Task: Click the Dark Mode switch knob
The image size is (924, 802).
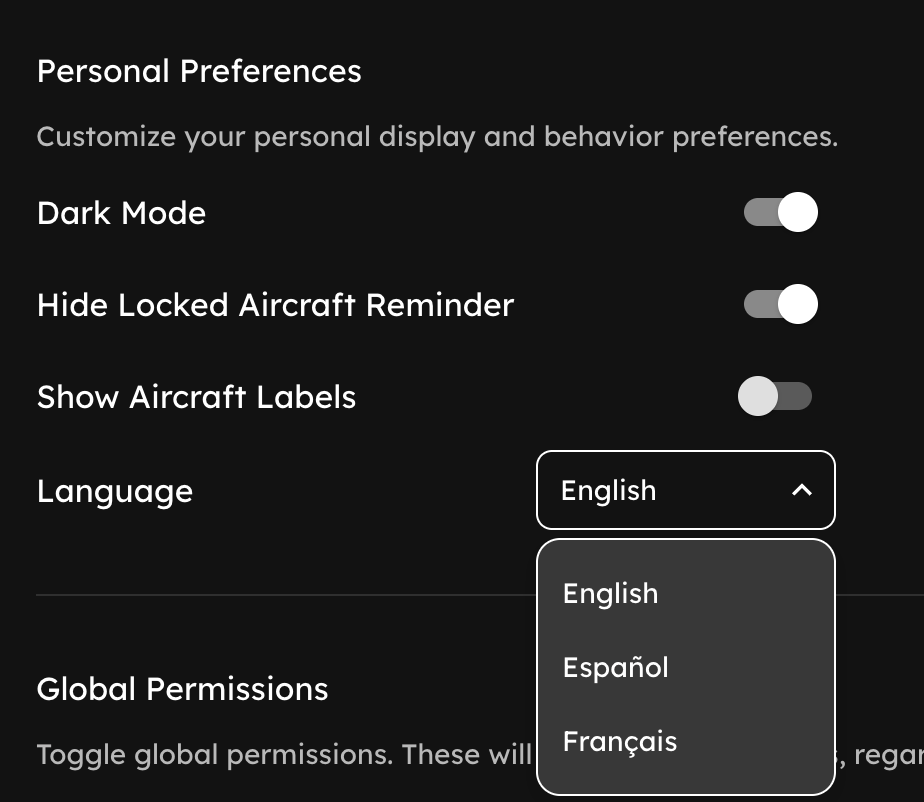Action: click(796, 212)
